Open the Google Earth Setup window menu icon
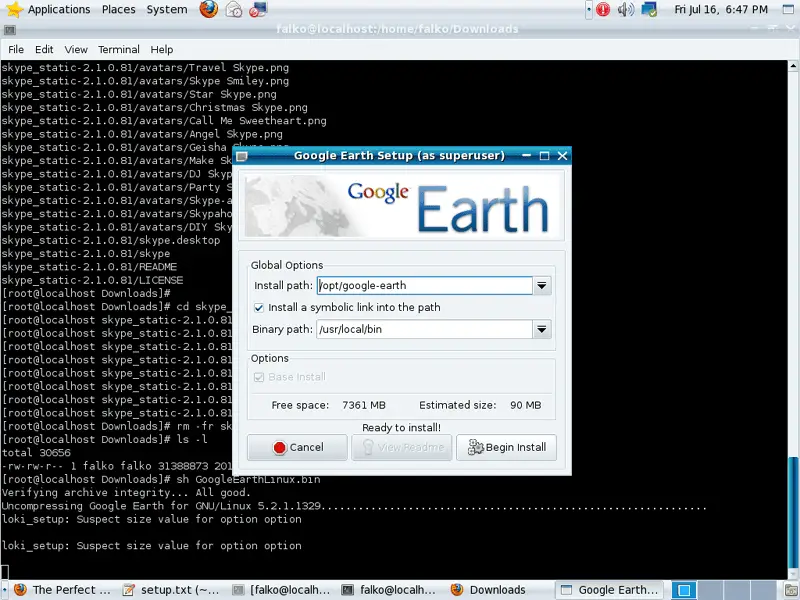800x600 pixels. click(242, 156)
